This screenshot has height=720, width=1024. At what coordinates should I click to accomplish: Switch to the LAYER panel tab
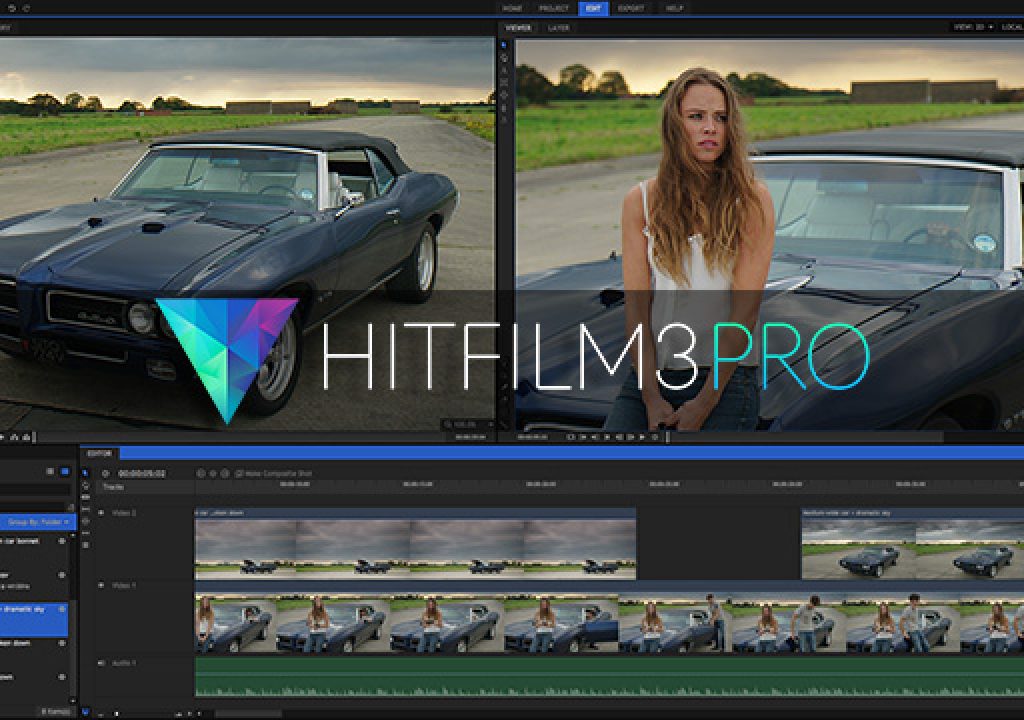[x=559, y=28]
